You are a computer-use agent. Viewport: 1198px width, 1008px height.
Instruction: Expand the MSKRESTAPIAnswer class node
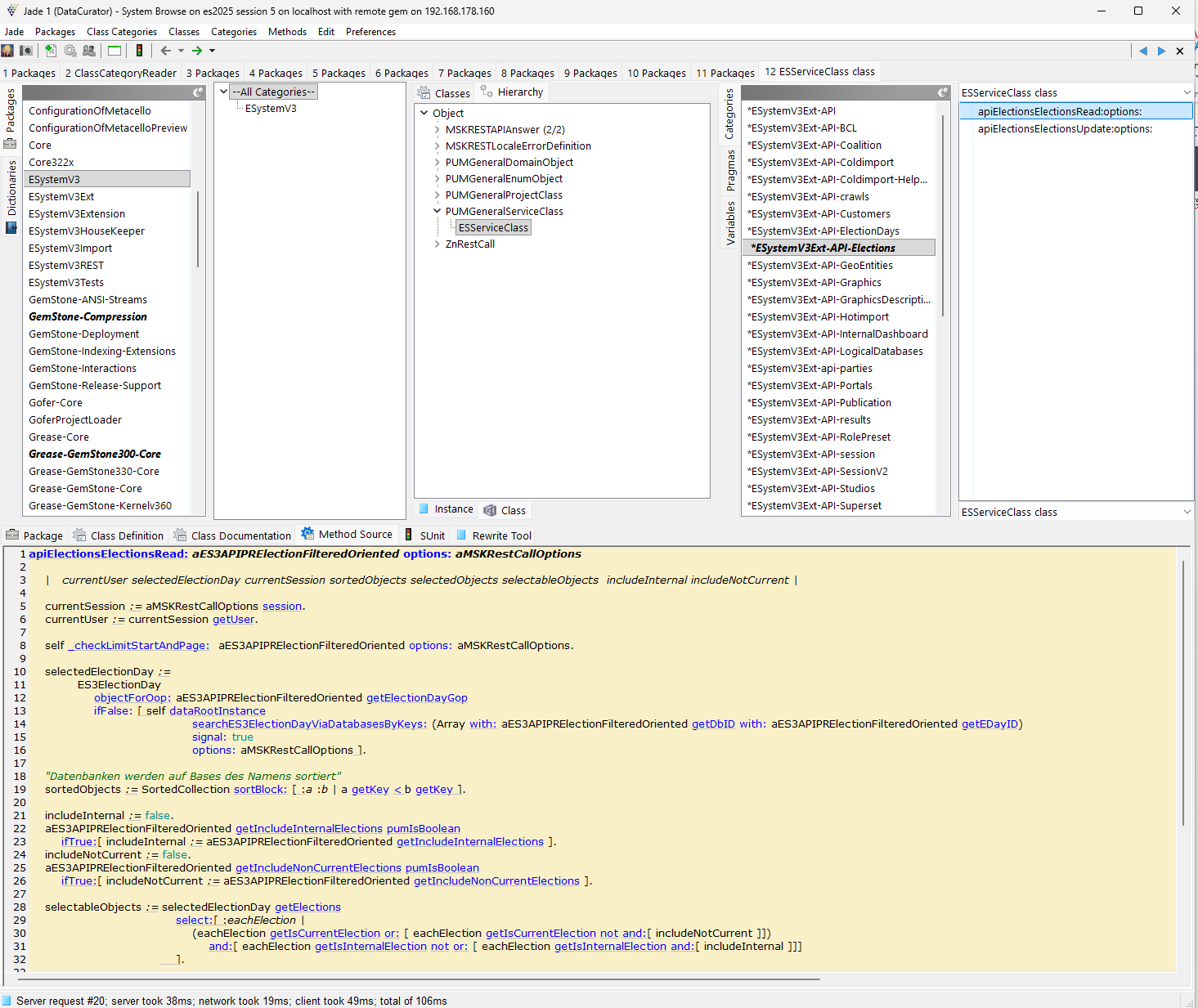pyautogui.click(x=437, y=129)
